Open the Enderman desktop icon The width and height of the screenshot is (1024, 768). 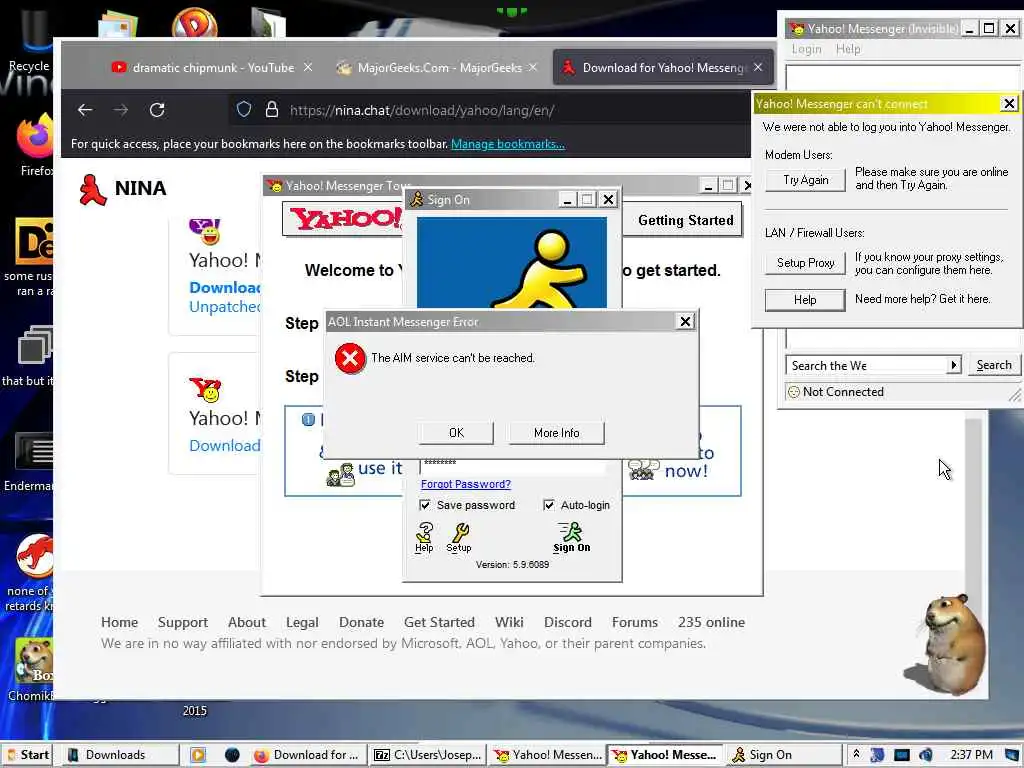(31, 460)
